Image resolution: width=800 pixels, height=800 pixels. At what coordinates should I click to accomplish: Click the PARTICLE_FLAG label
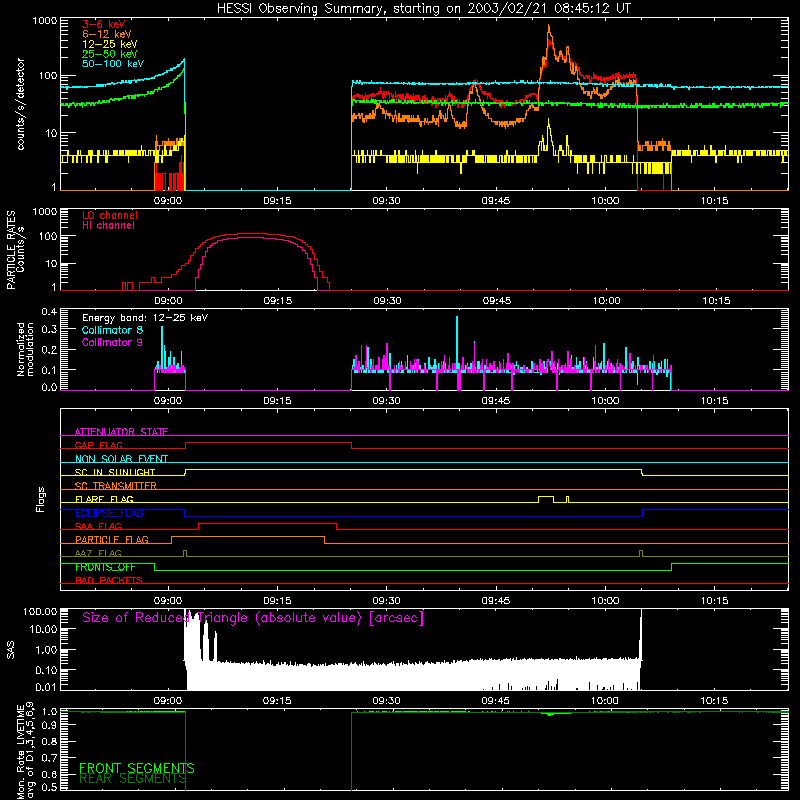coord(112,539)
